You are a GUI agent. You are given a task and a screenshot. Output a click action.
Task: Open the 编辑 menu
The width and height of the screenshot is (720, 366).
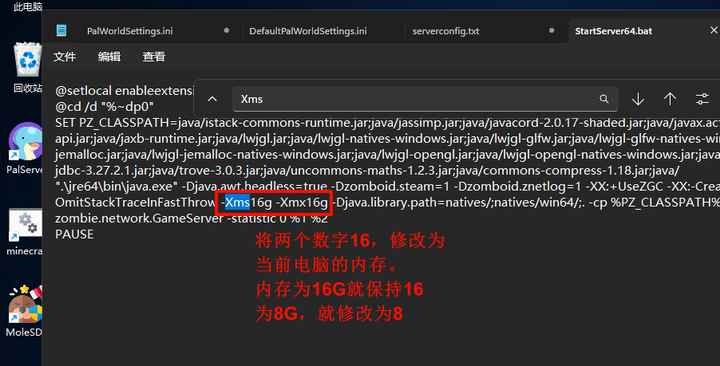[109, 56]
